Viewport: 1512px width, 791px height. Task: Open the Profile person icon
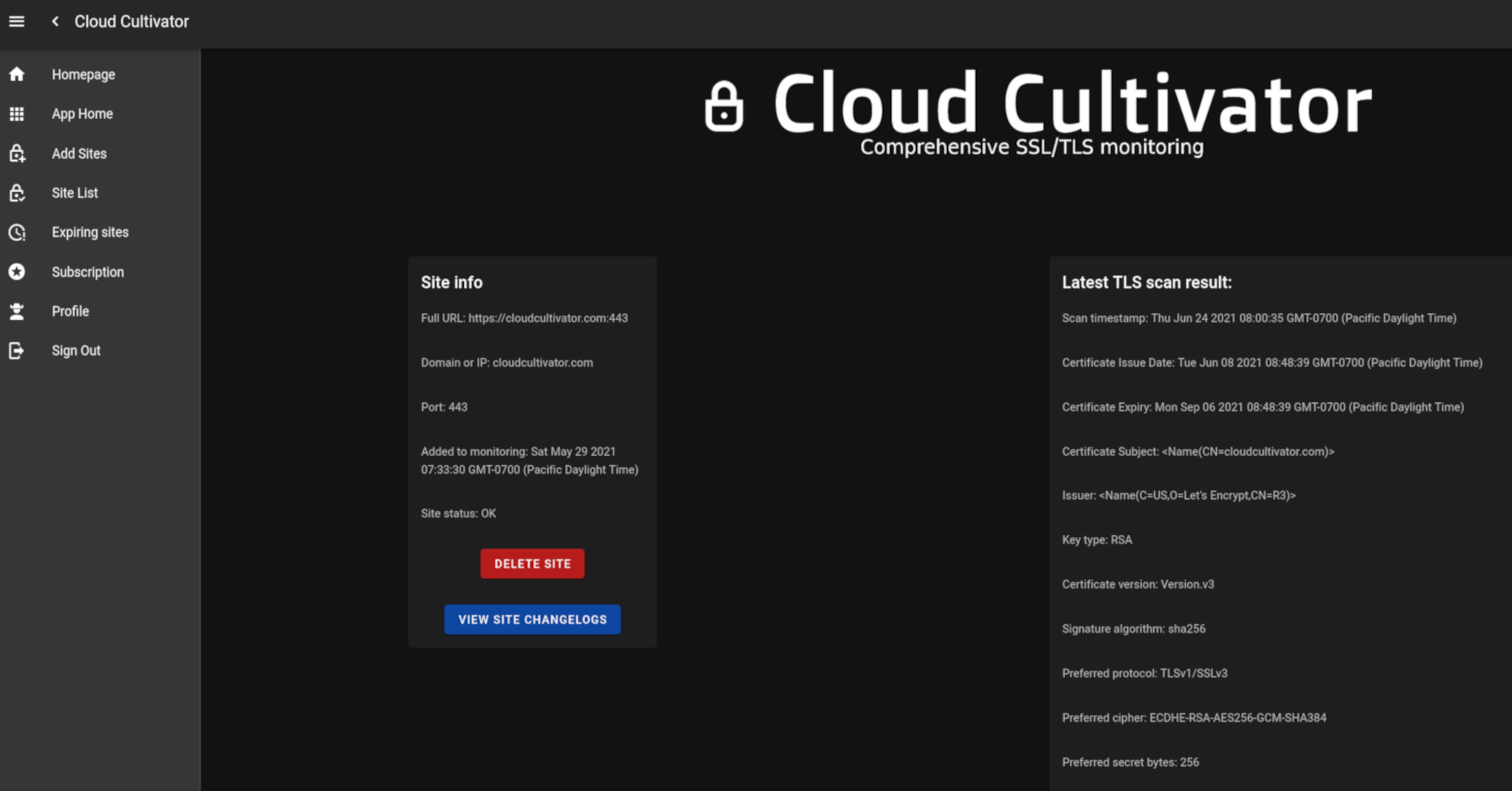[17, 311]
